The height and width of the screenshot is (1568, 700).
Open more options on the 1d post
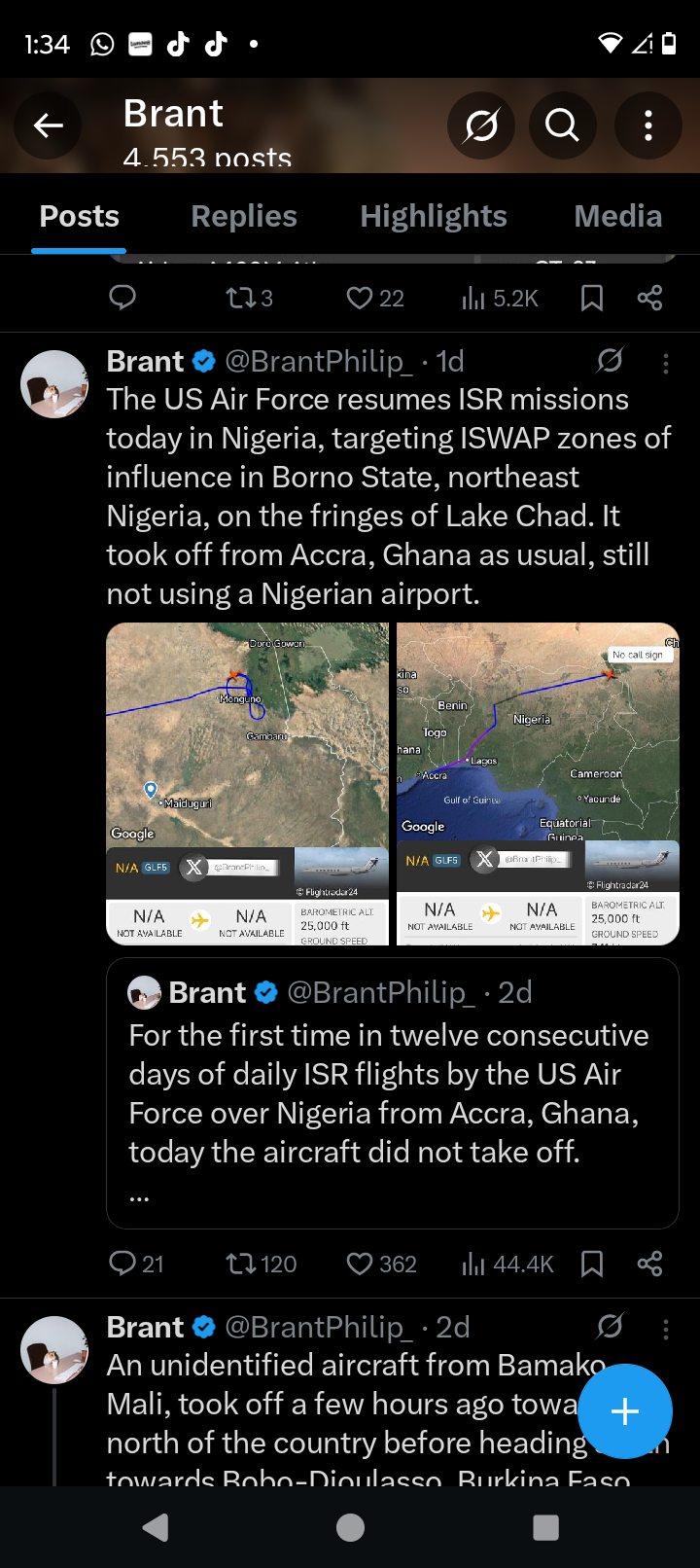[x=666, y=364]
